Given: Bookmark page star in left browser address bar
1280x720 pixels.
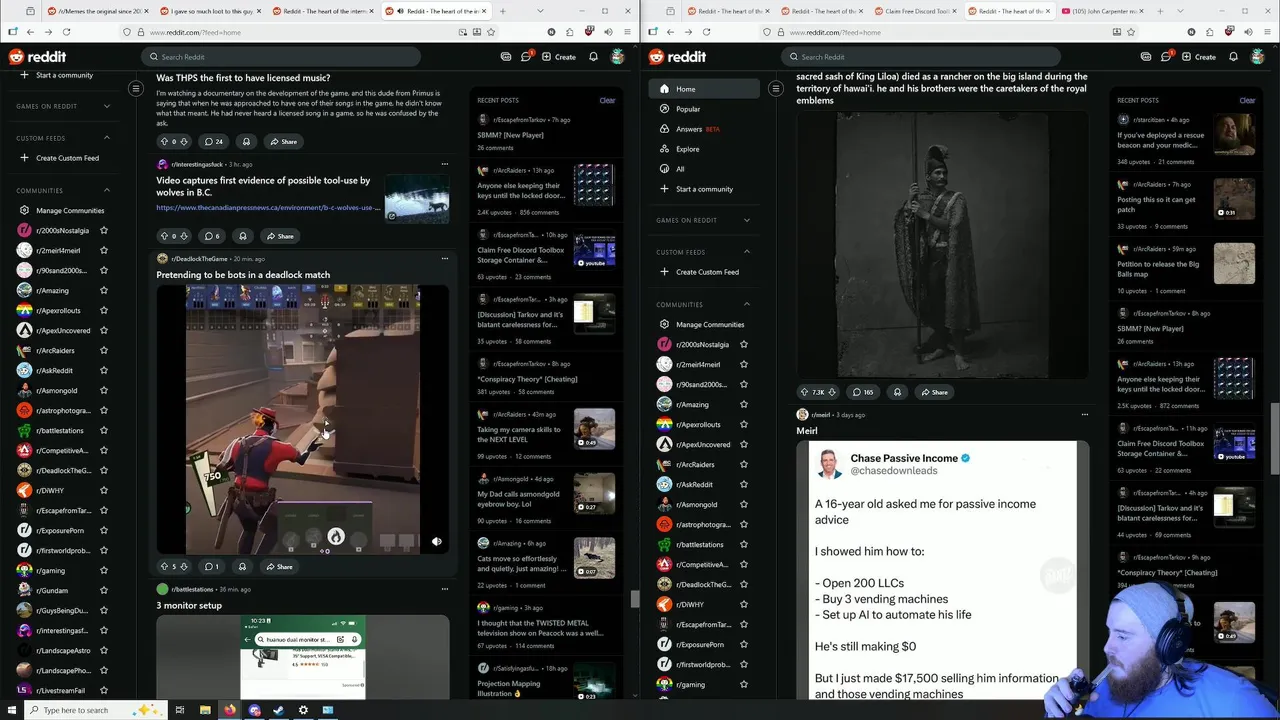Looking at the screenshot, I should [490, 32].
